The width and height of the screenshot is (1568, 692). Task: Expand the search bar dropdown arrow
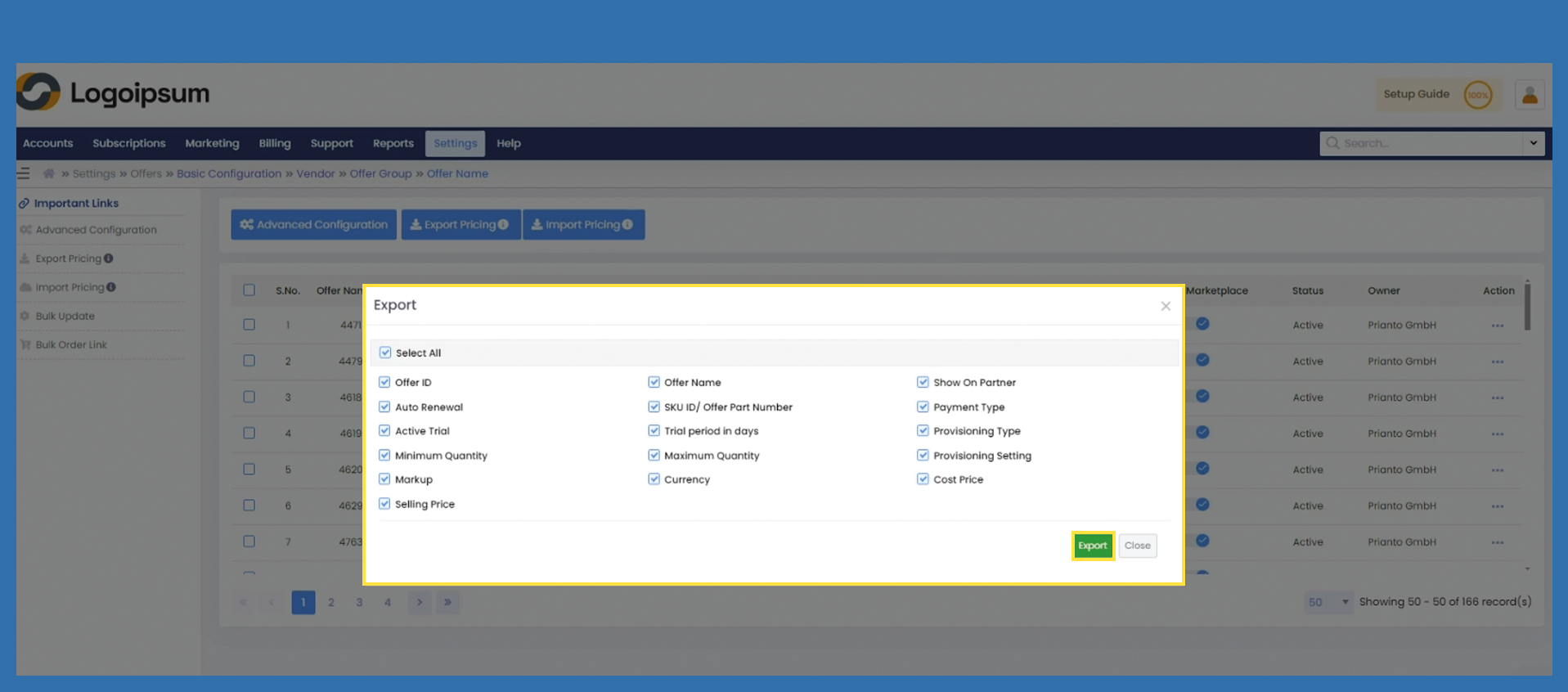coord(1533,143)
